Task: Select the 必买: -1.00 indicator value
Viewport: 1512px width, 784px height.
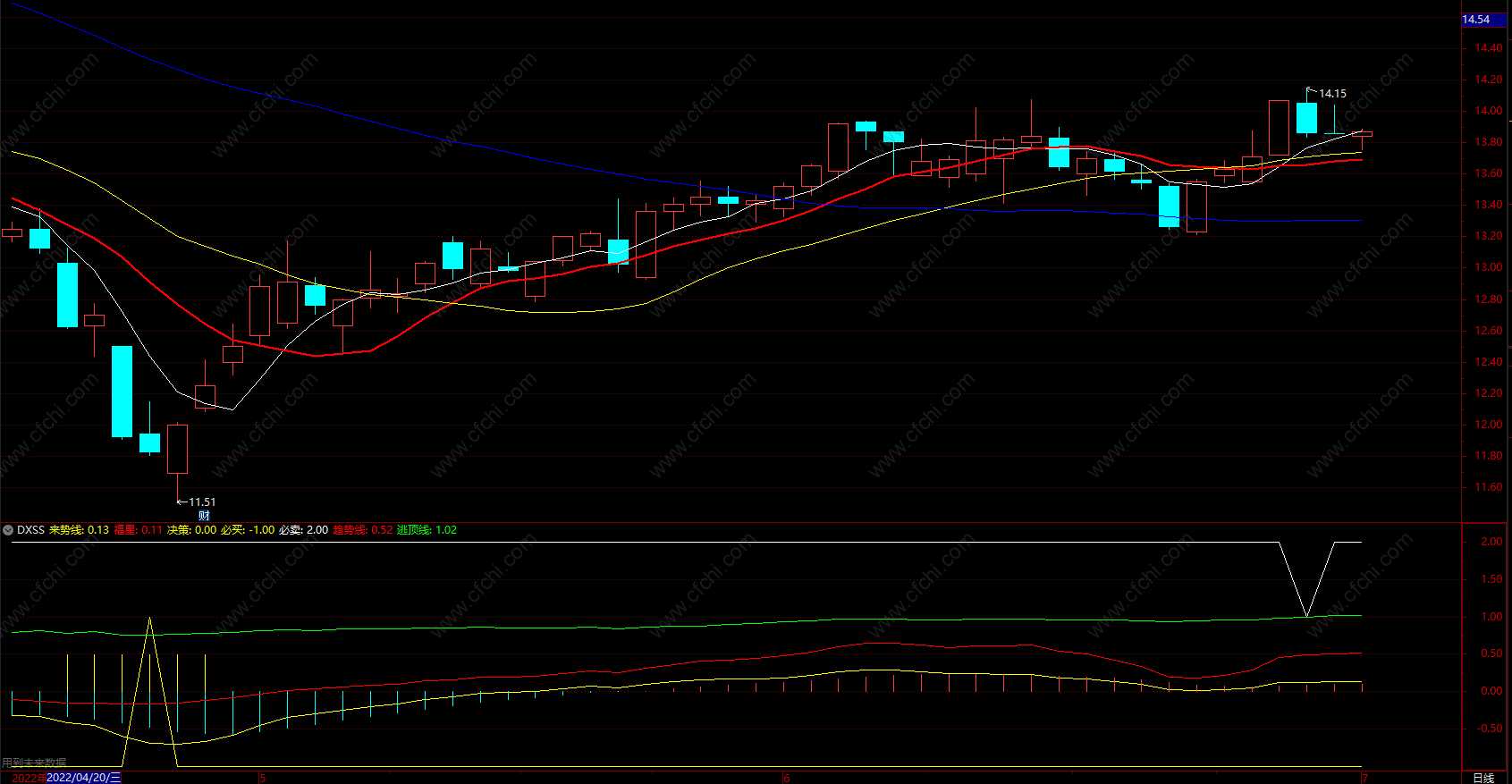Action: 248,530
